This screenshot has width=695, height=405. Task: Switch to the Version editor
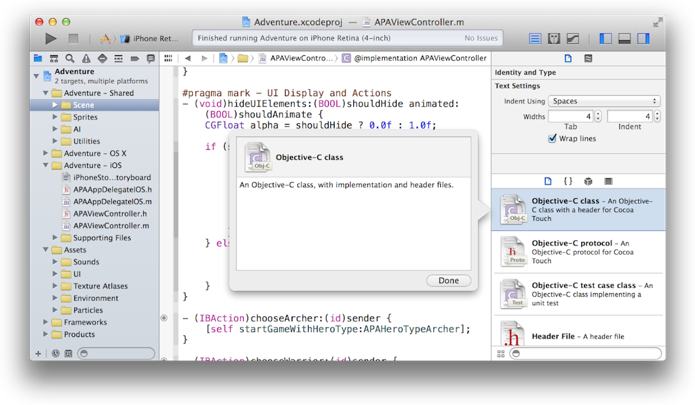tap(573, 39)
